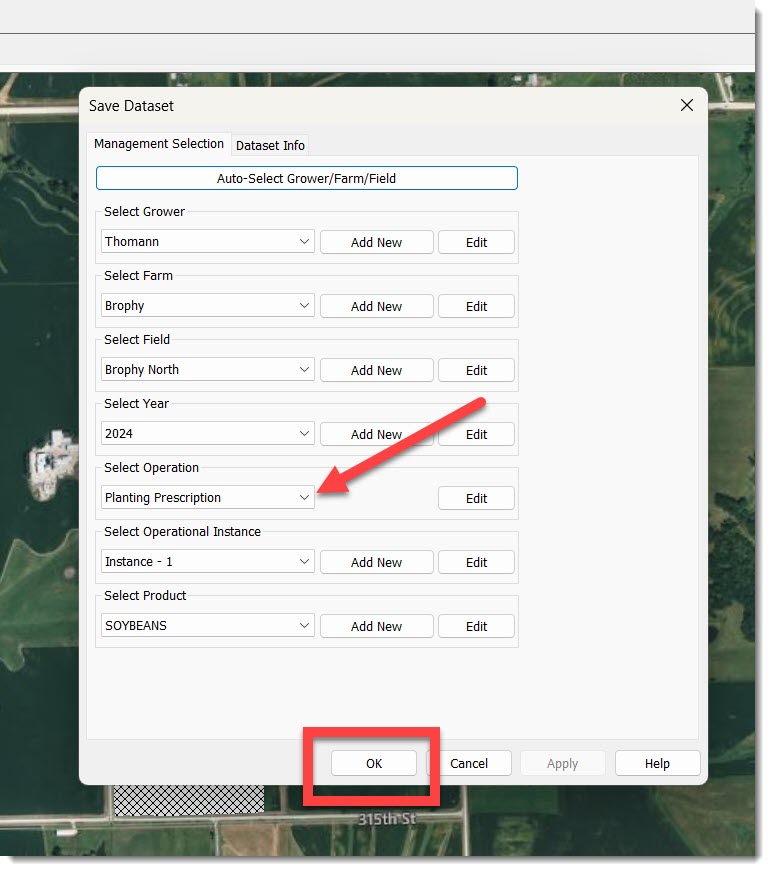The height and width of the screenshot is (871, 770).
Task: Cancel the Save Dataset dialog
Action: click(469, 763)
